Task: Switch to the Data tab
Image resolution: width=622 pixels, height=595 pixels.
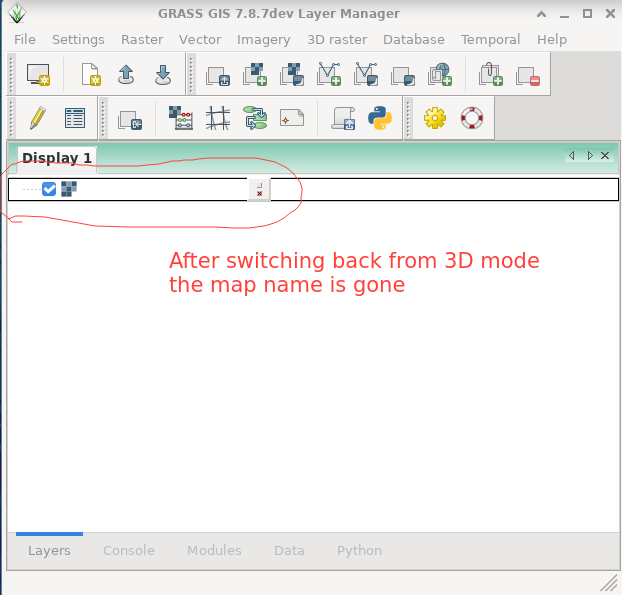Action: [289, 550]
